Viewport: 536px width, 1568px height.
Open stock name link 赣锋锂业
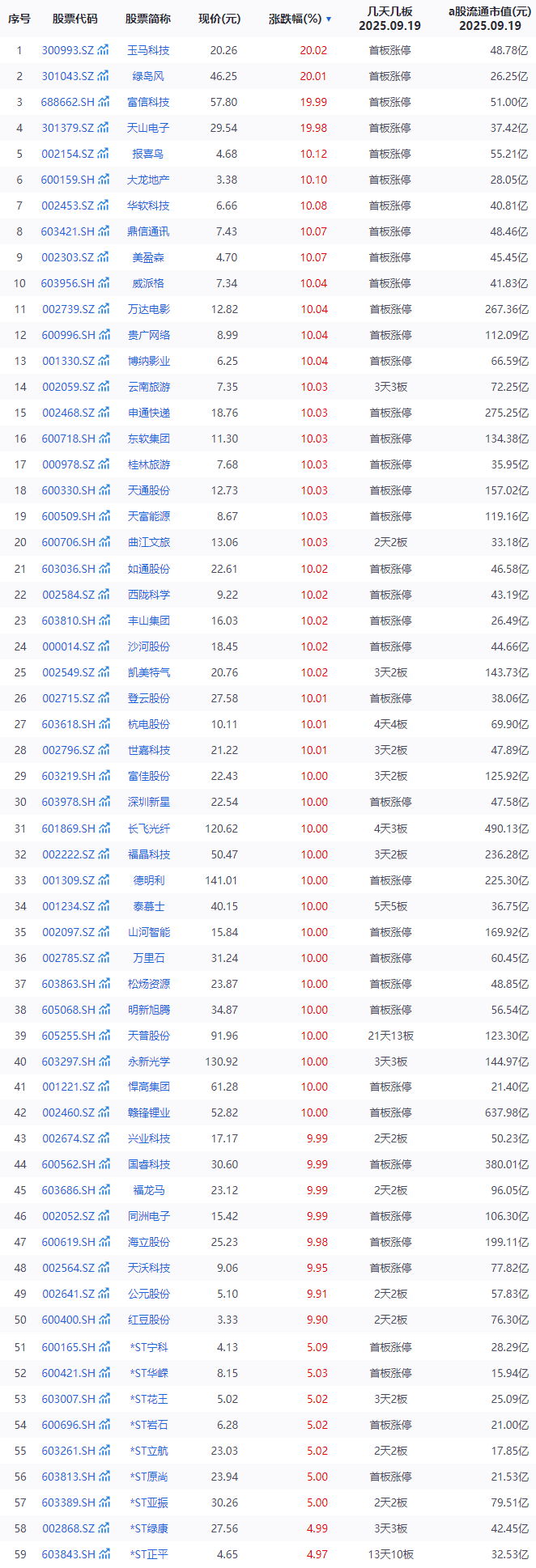pos(149,1112)
